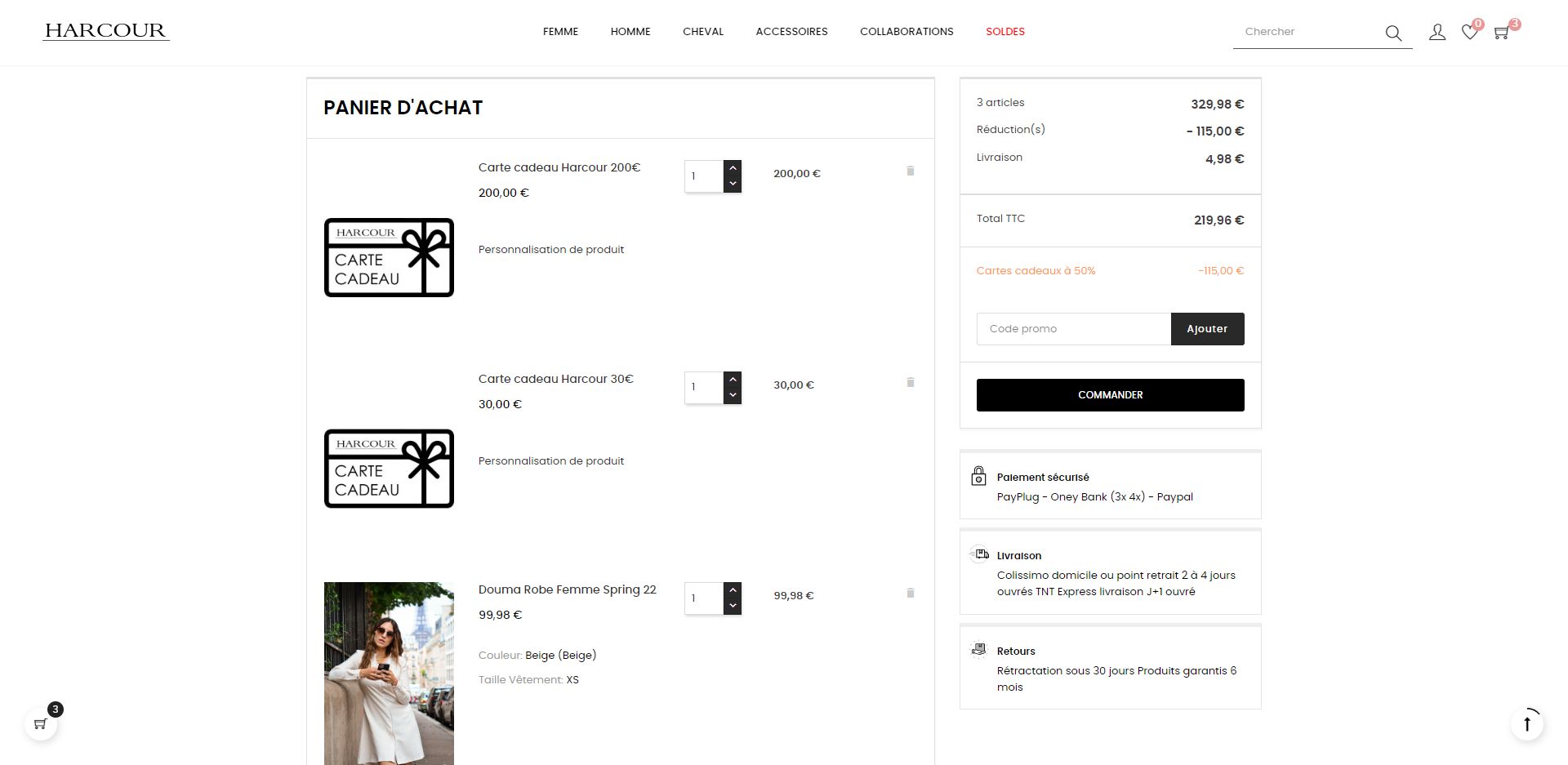Screen dimensions: 1568x765
Task: Click the Chercher search field
Action: click(x=1309, y=32)
